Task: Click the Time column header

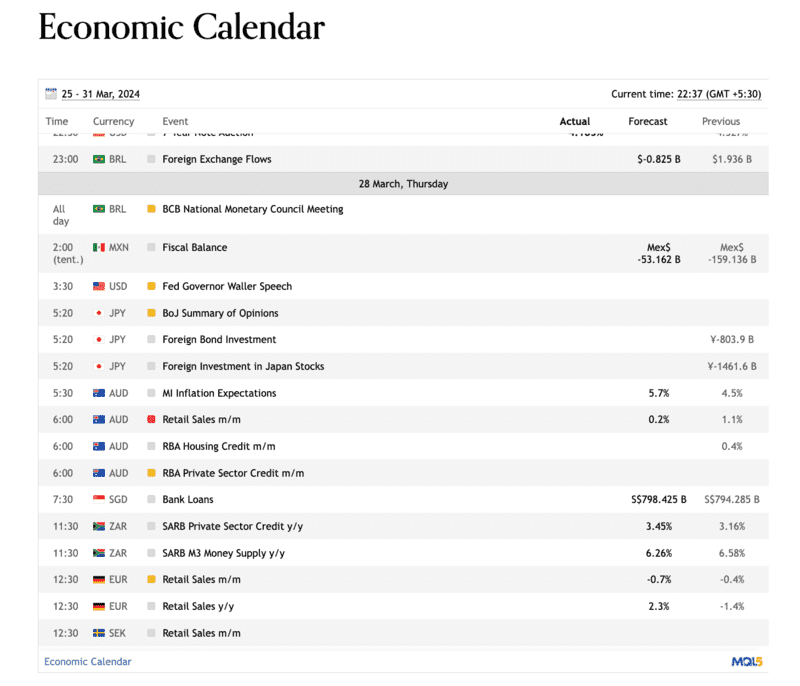Action: pyautogui.click(x=57, y=121)
